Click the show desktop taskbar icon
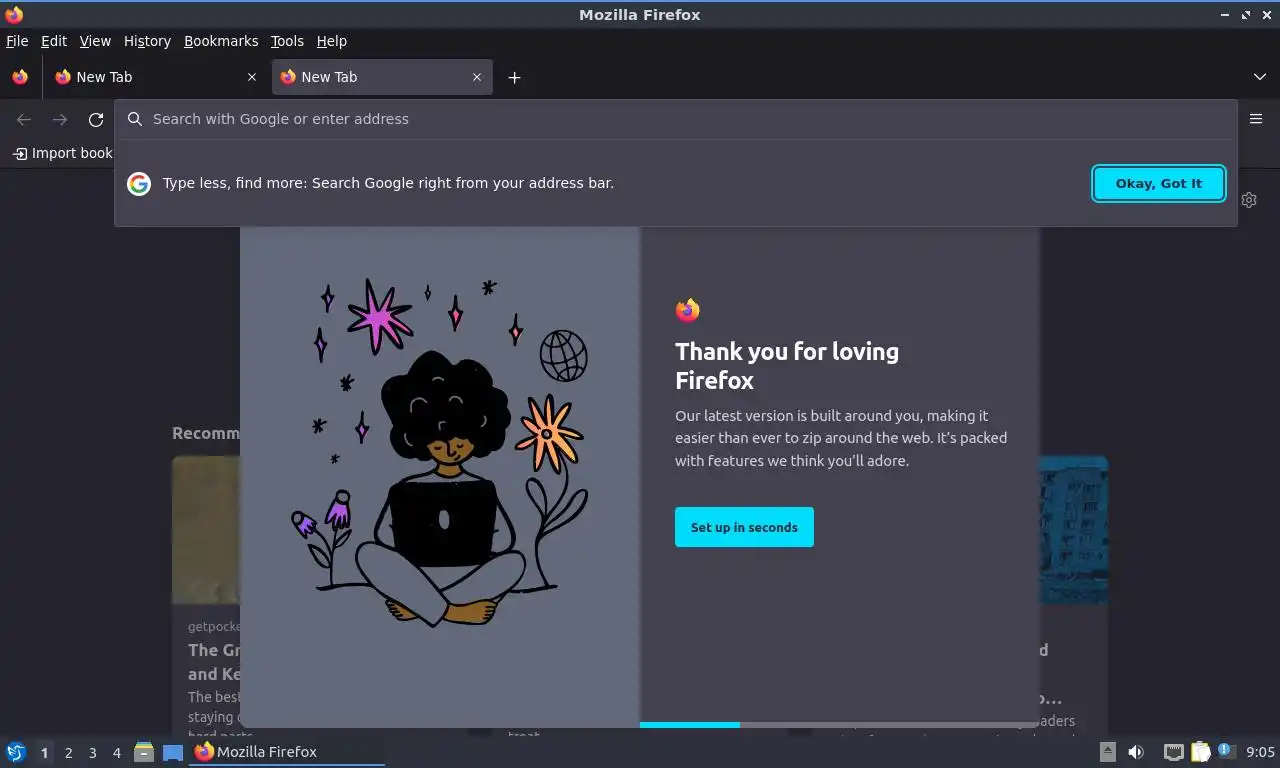The image size is (1280, 768). (x=173, y=752)
